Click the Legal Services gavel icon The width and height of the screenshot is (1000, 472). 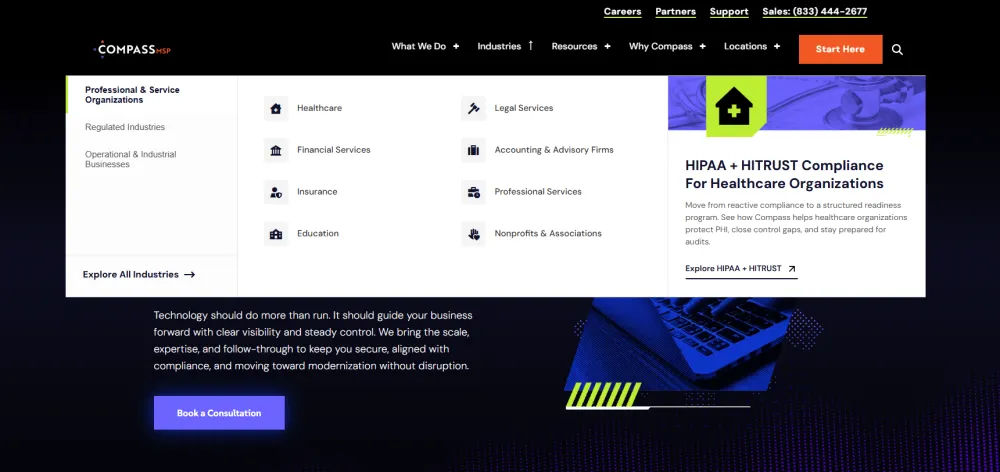click(473, 108)
